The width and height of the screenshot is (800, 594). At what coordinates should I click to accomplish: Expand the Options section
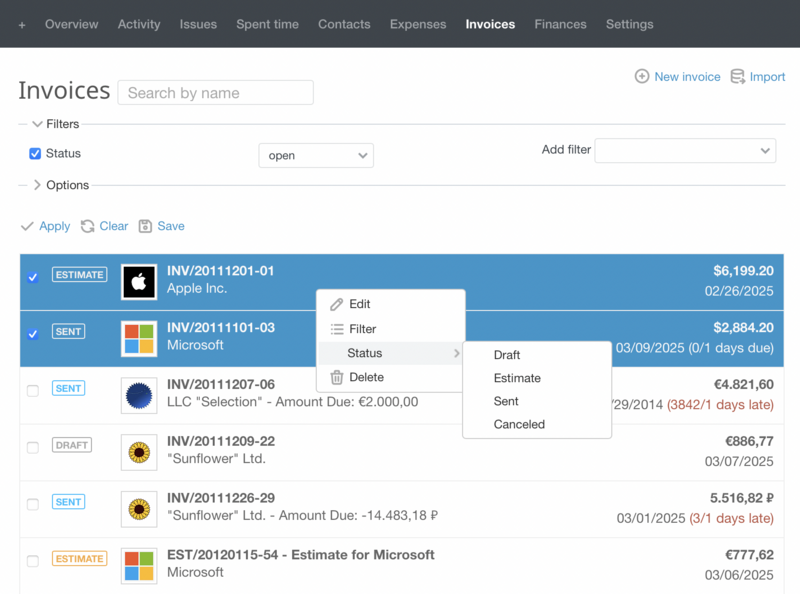coord(37,185)
